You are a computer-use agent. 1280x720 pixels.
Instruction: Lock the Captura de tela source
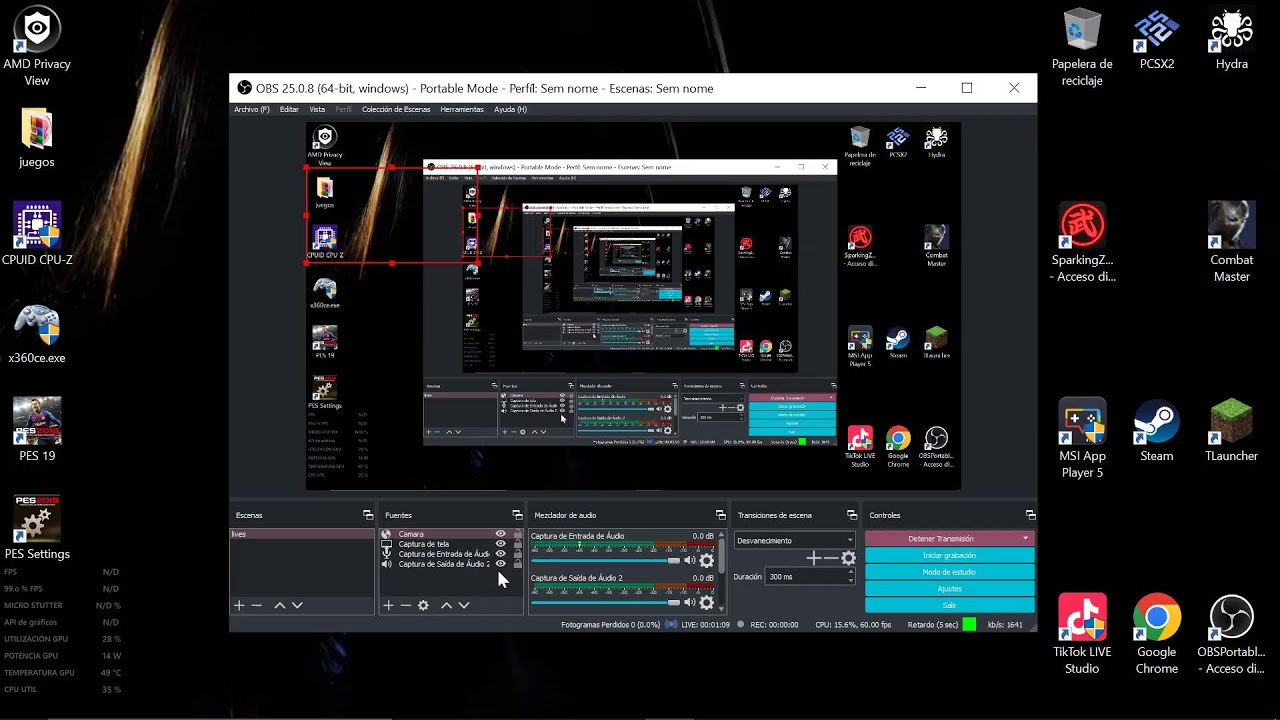pyautogui.click(x=517, y=544)
